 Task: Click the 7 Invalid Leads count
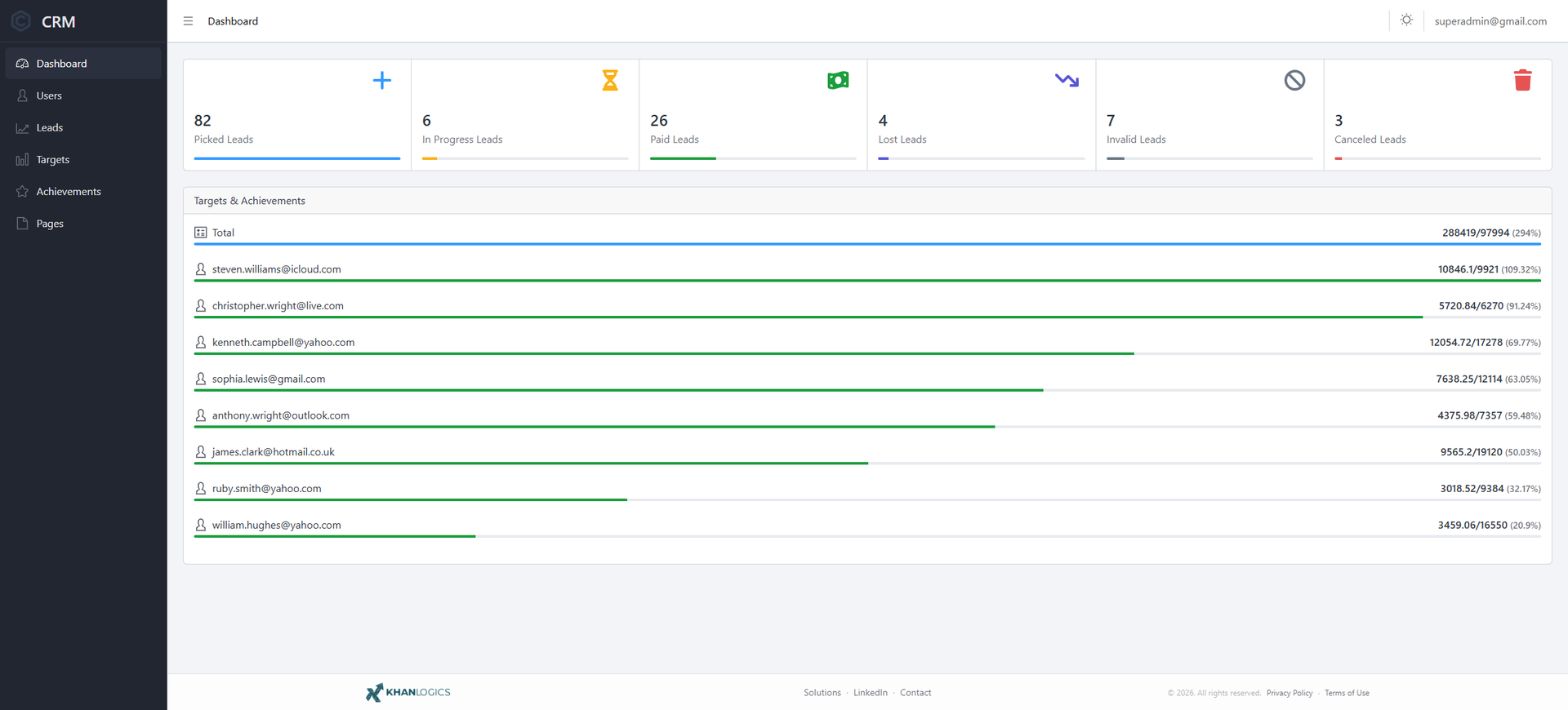(1111, 121)
